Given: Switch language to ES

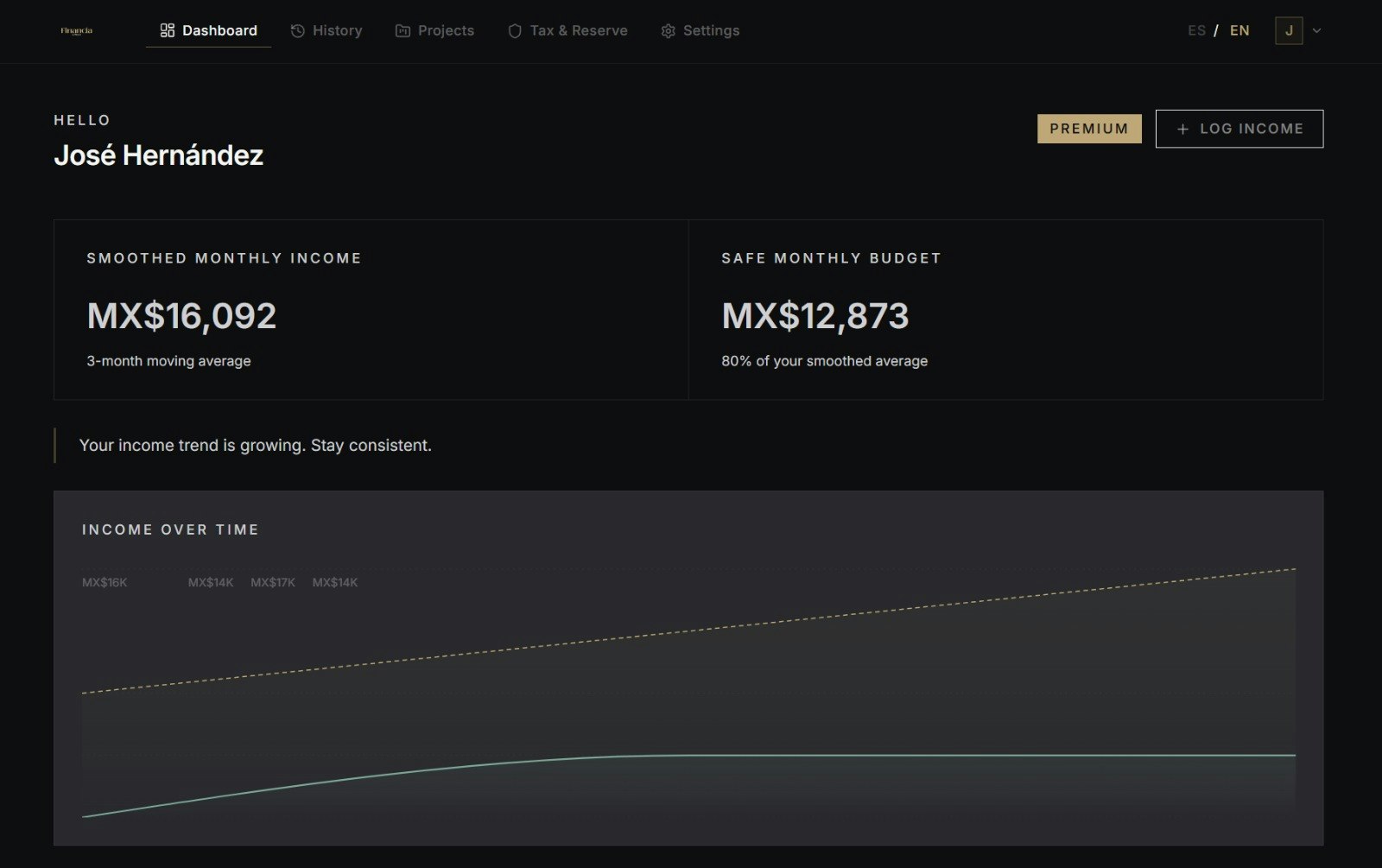Looking at the screenshot, I should click(x=1196, y=30).
